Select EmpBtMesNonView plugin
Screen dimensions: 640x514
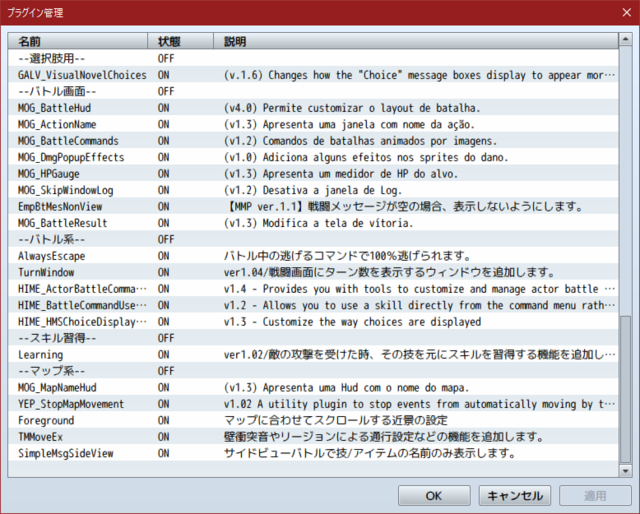pos(313,207)
